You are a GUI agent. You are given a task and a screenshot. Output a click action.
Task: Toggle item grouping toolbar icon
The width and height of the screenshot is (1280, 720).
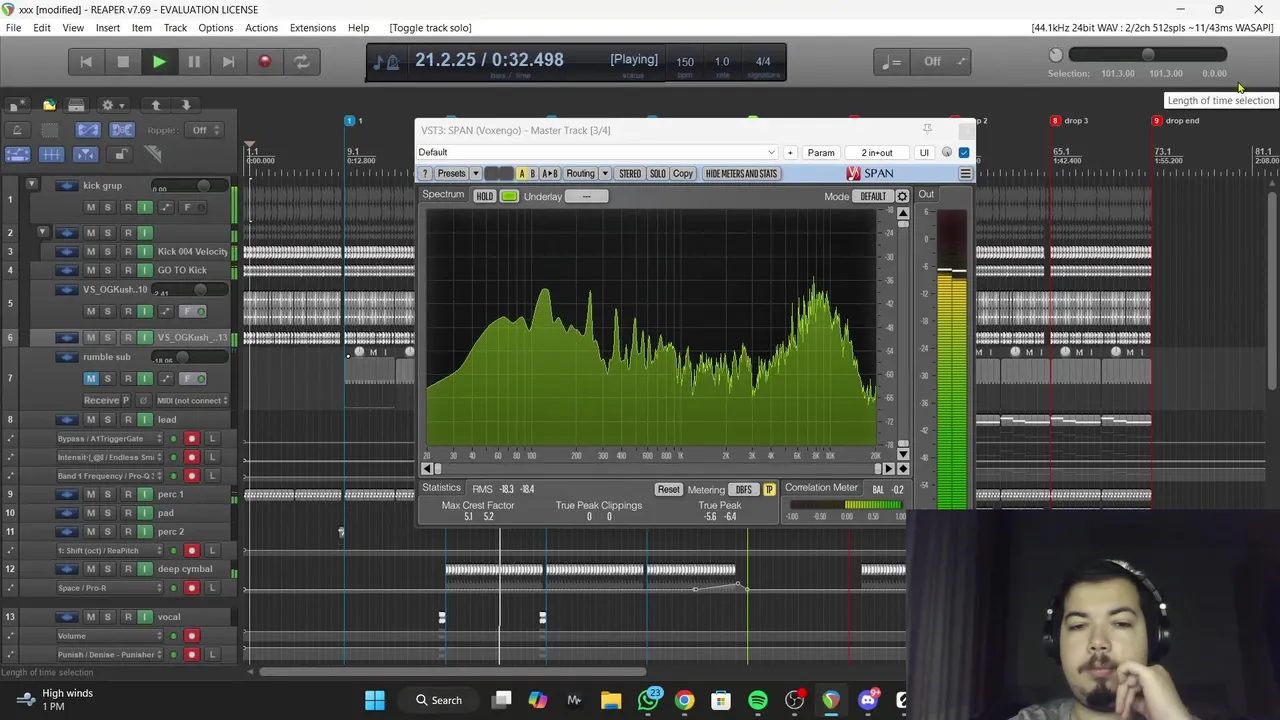tap(122, 130)
